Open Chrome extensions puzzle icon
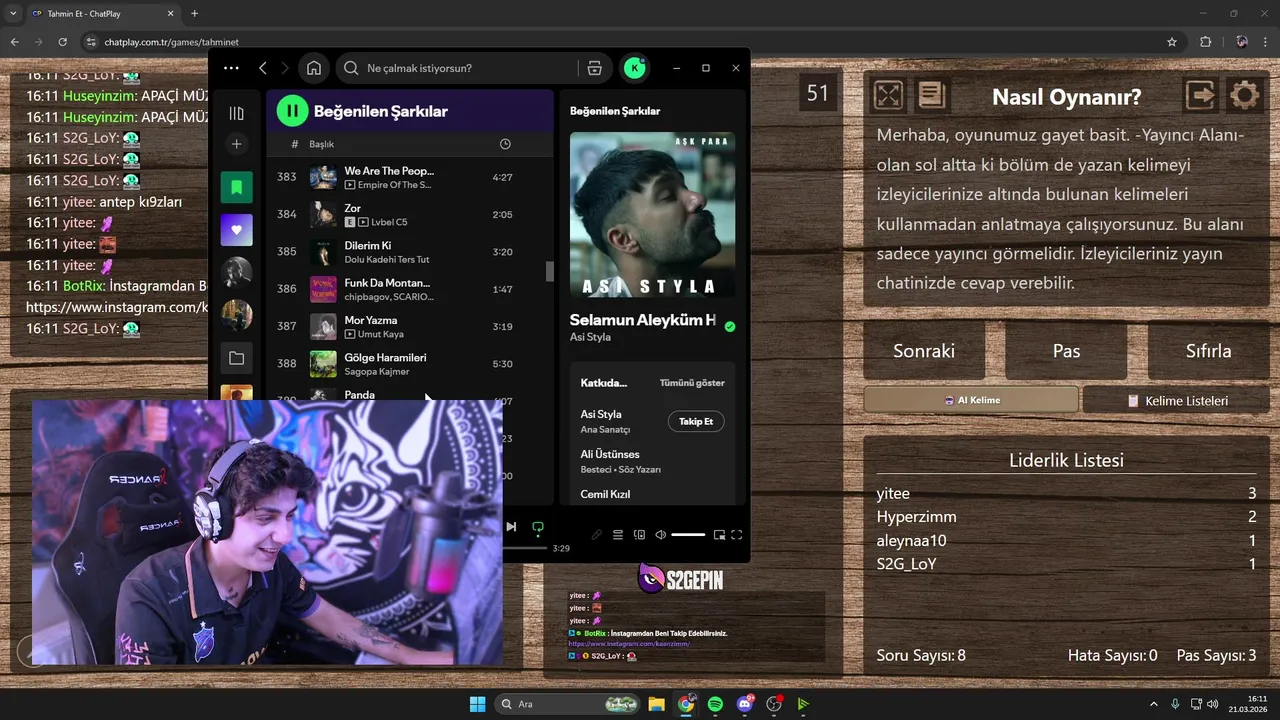 1205,42
